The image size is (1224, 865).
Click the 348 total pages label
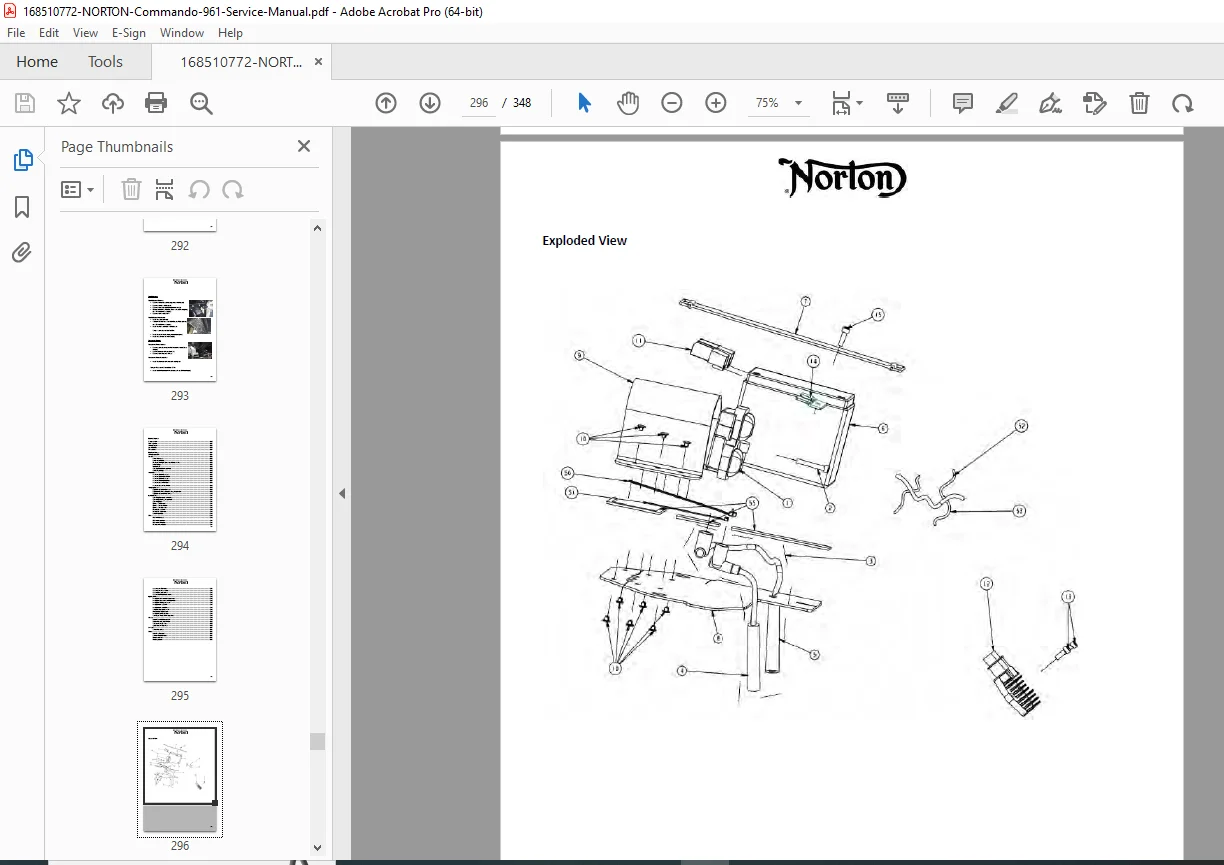522,103
